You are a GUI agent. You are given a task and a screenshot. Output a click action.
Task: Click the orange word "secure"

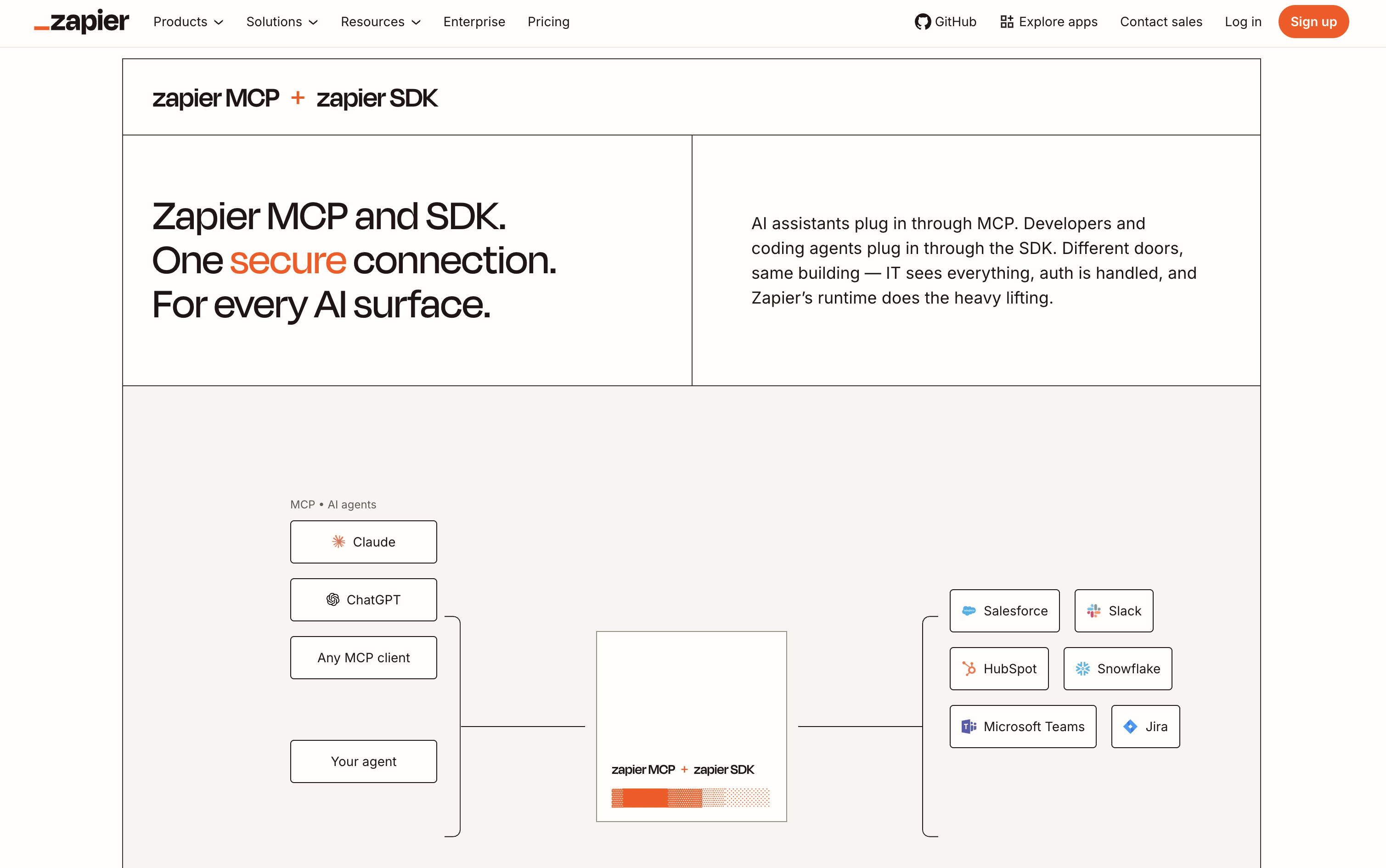coord(288,261)
